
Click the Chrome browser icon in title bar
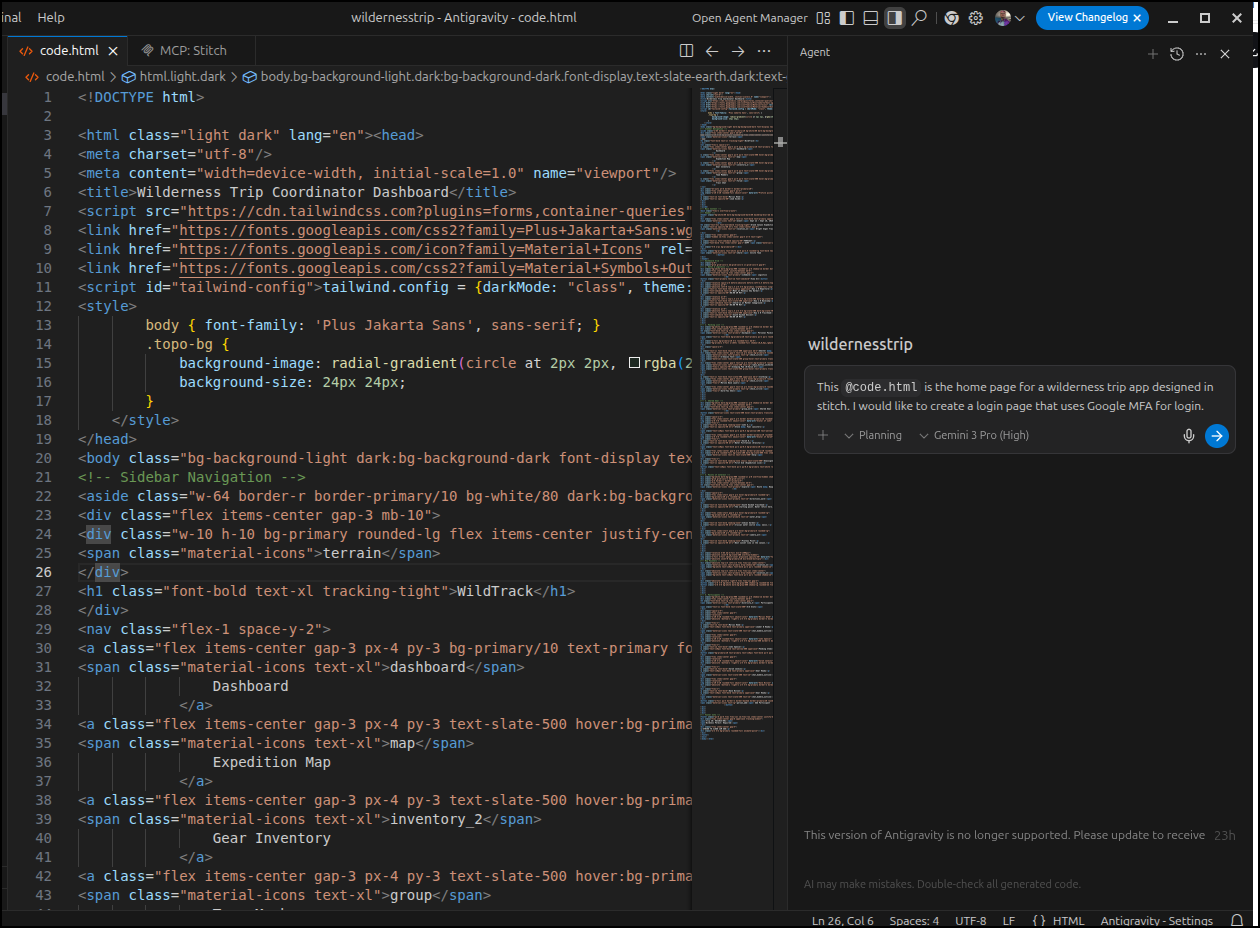(x=951, y=18)
